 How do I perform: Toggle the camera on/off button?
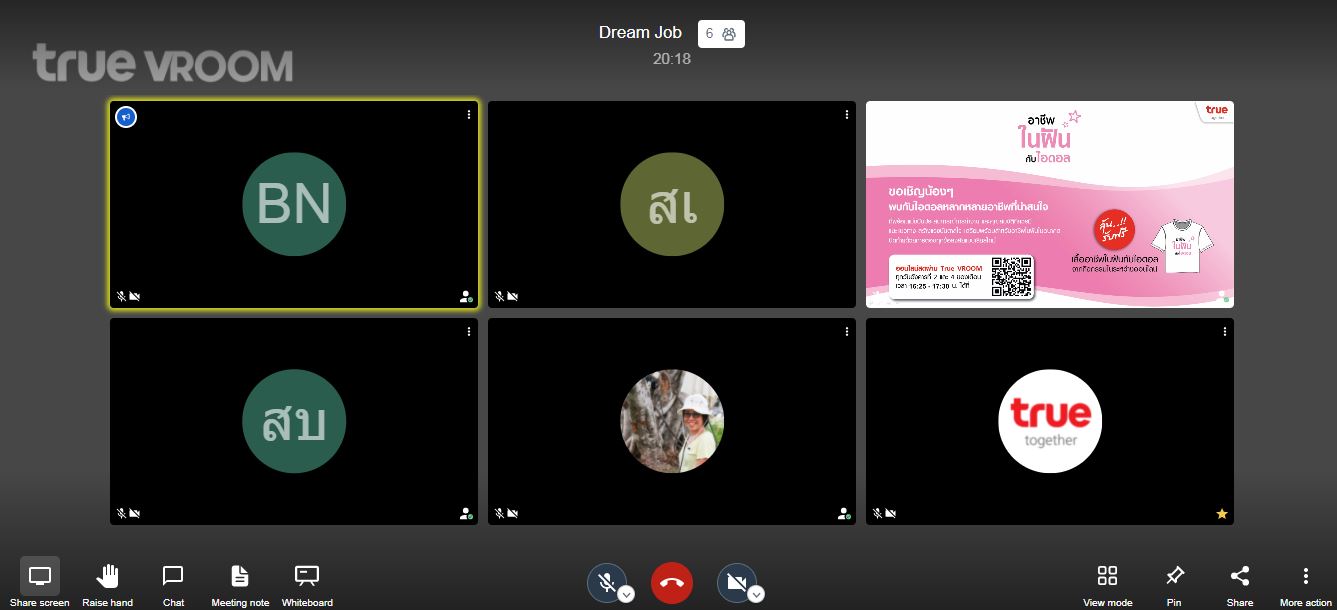point(736,582)
